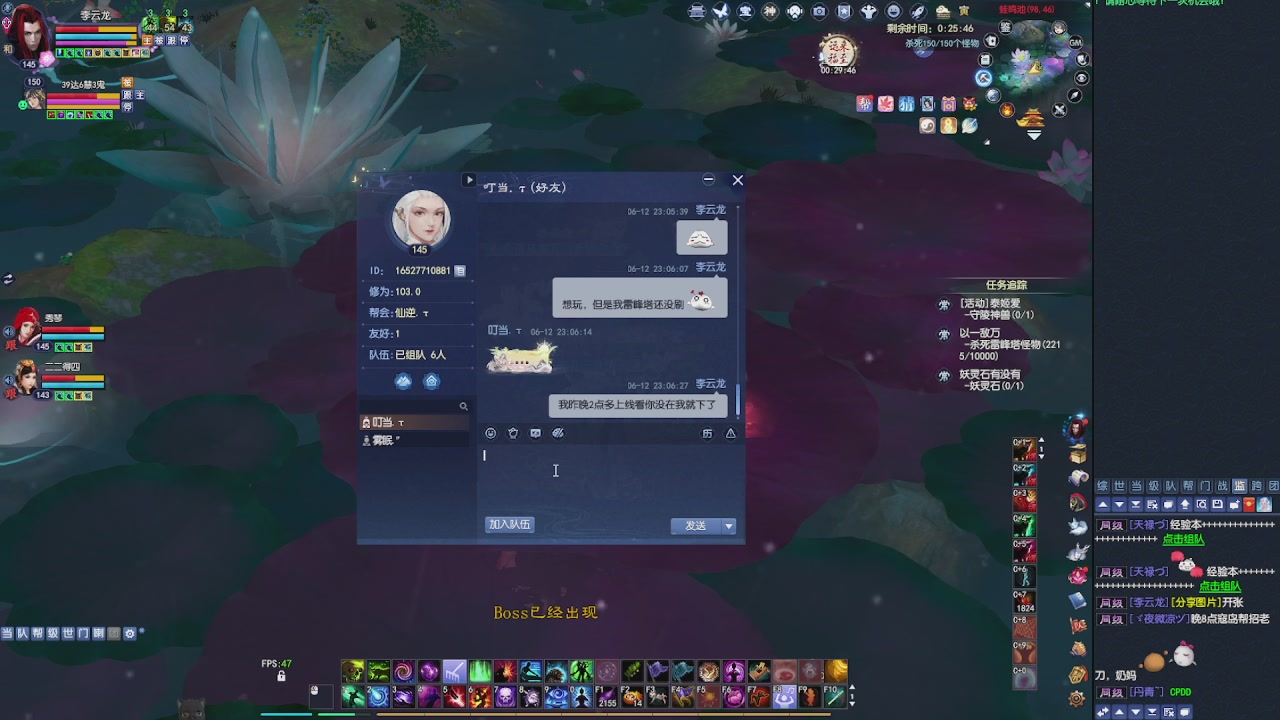The image size is (1280, 720).
Task: Toggle the lock icon under FPS counter
Action: 281,677
